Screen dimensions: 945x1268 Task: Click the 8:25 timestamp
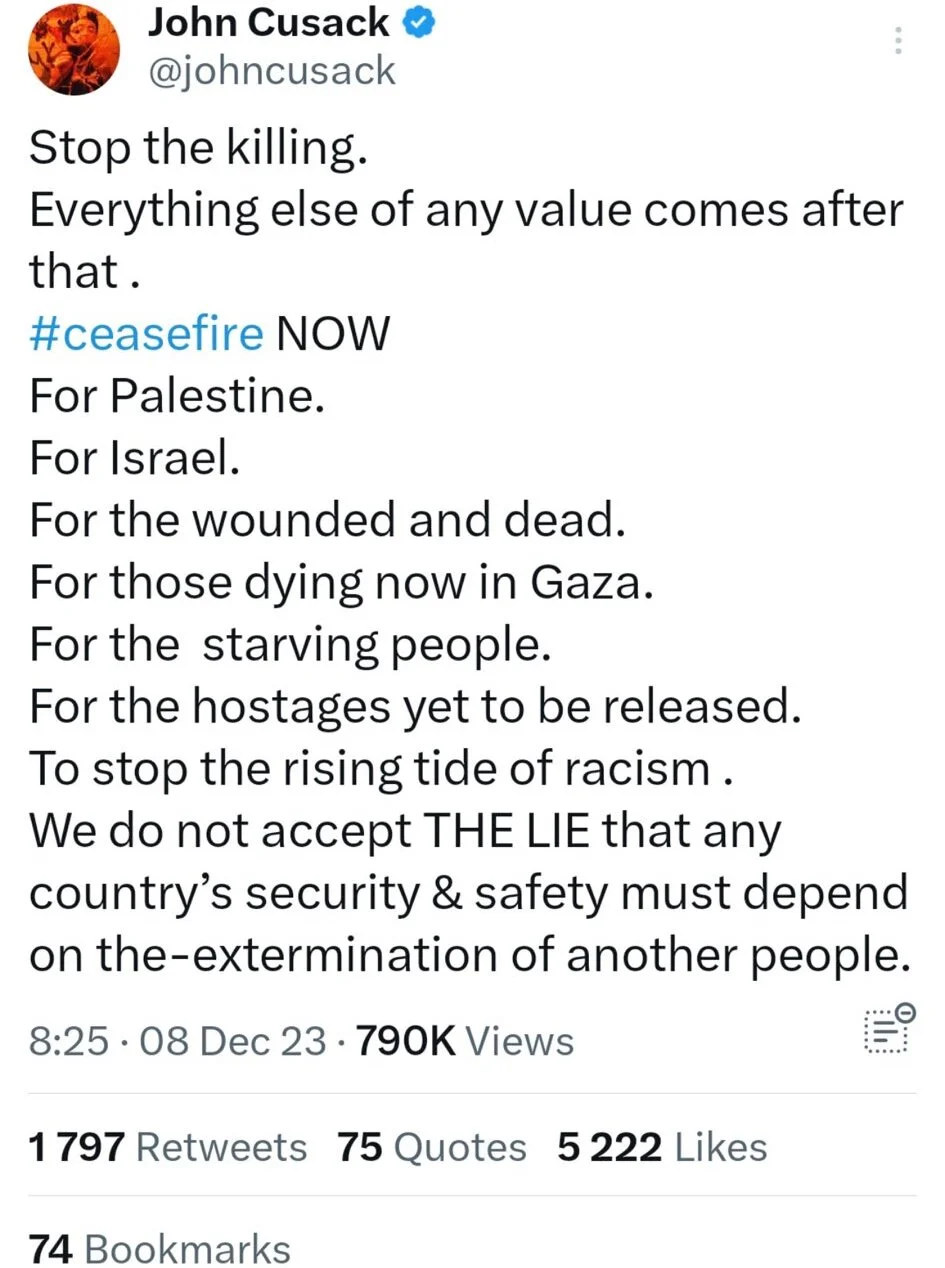(x=68, y=1041)
